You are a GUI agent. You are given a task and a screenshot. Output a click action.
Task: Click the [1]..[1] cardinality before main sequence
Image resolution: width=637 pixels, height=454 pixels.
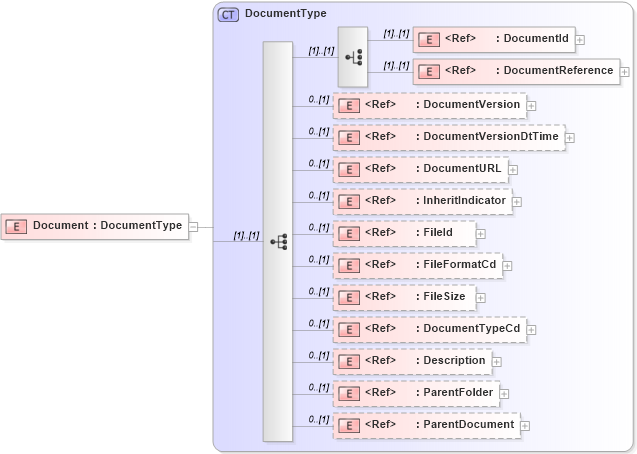(x=246, y=236)
